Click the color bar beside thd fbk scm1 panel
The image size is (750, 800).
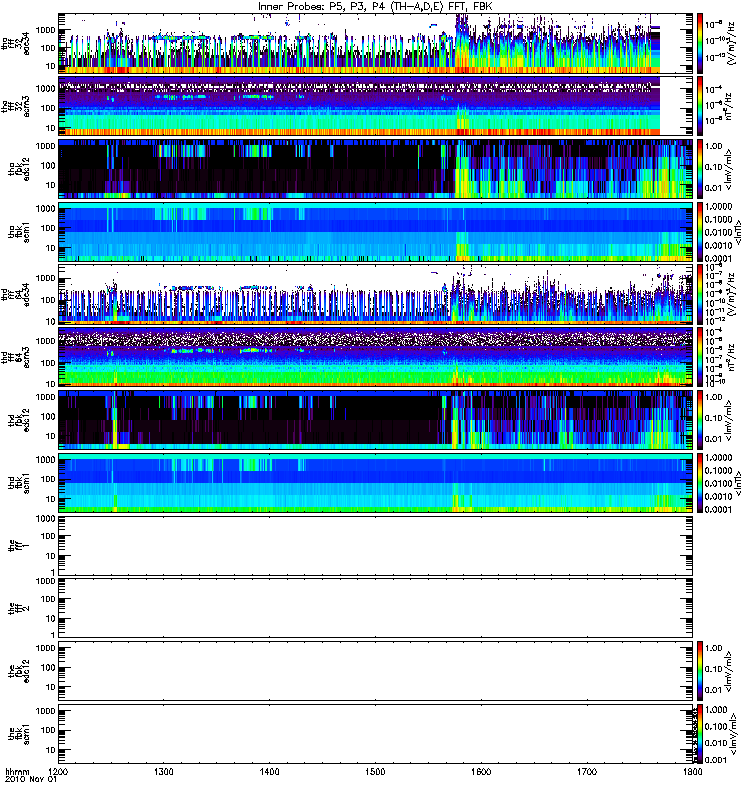pyautogui.click(x=700, y=482)
